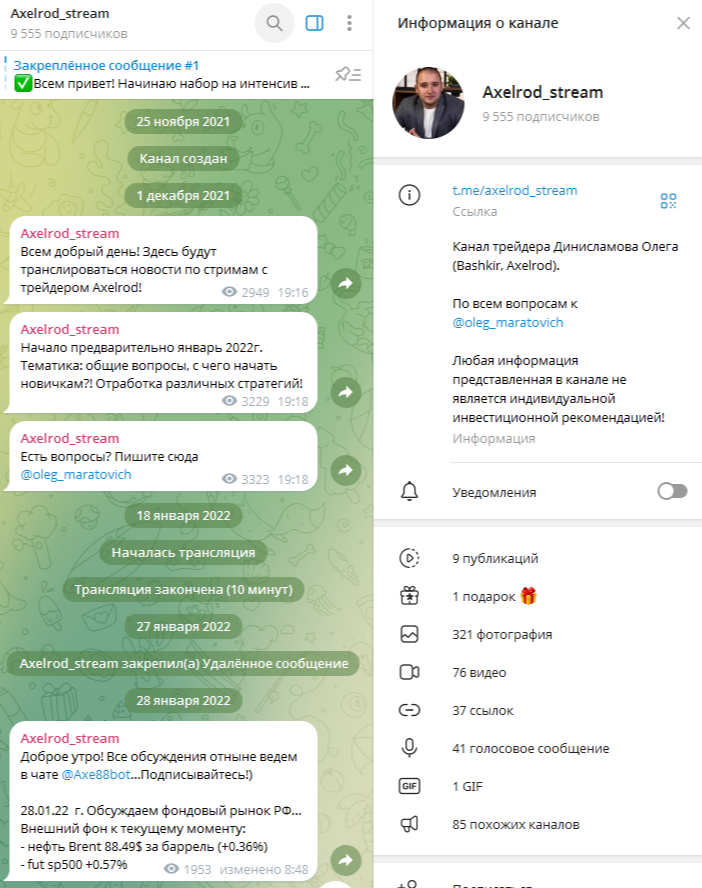Open the 76 видео section
Screen dimensions: 702x888
(538, 672)
